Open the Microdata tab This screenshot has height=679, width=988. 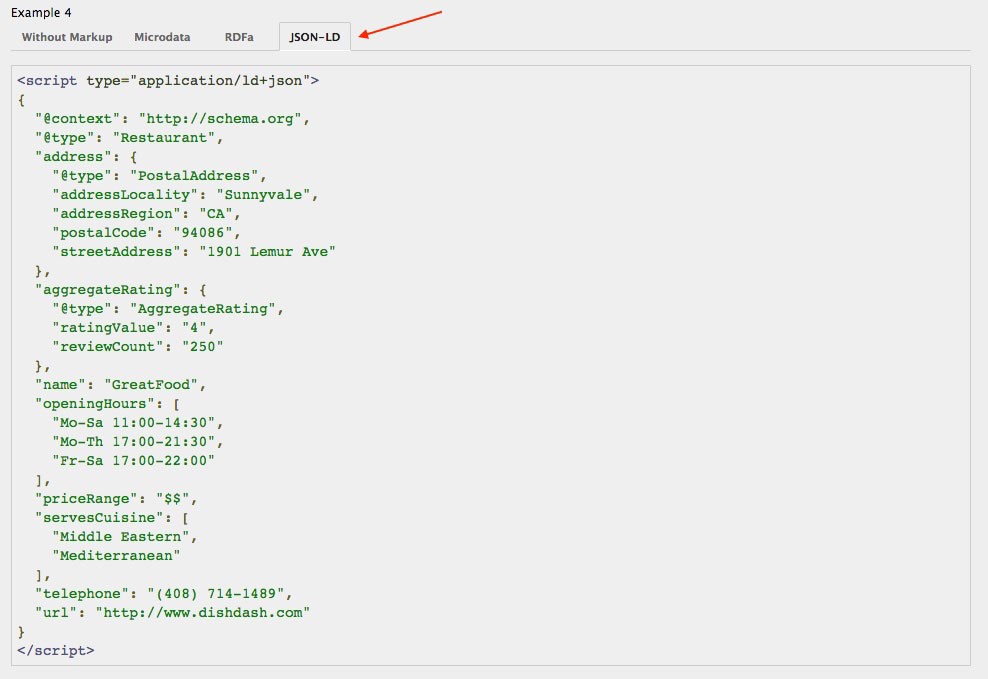coord(164,37)
